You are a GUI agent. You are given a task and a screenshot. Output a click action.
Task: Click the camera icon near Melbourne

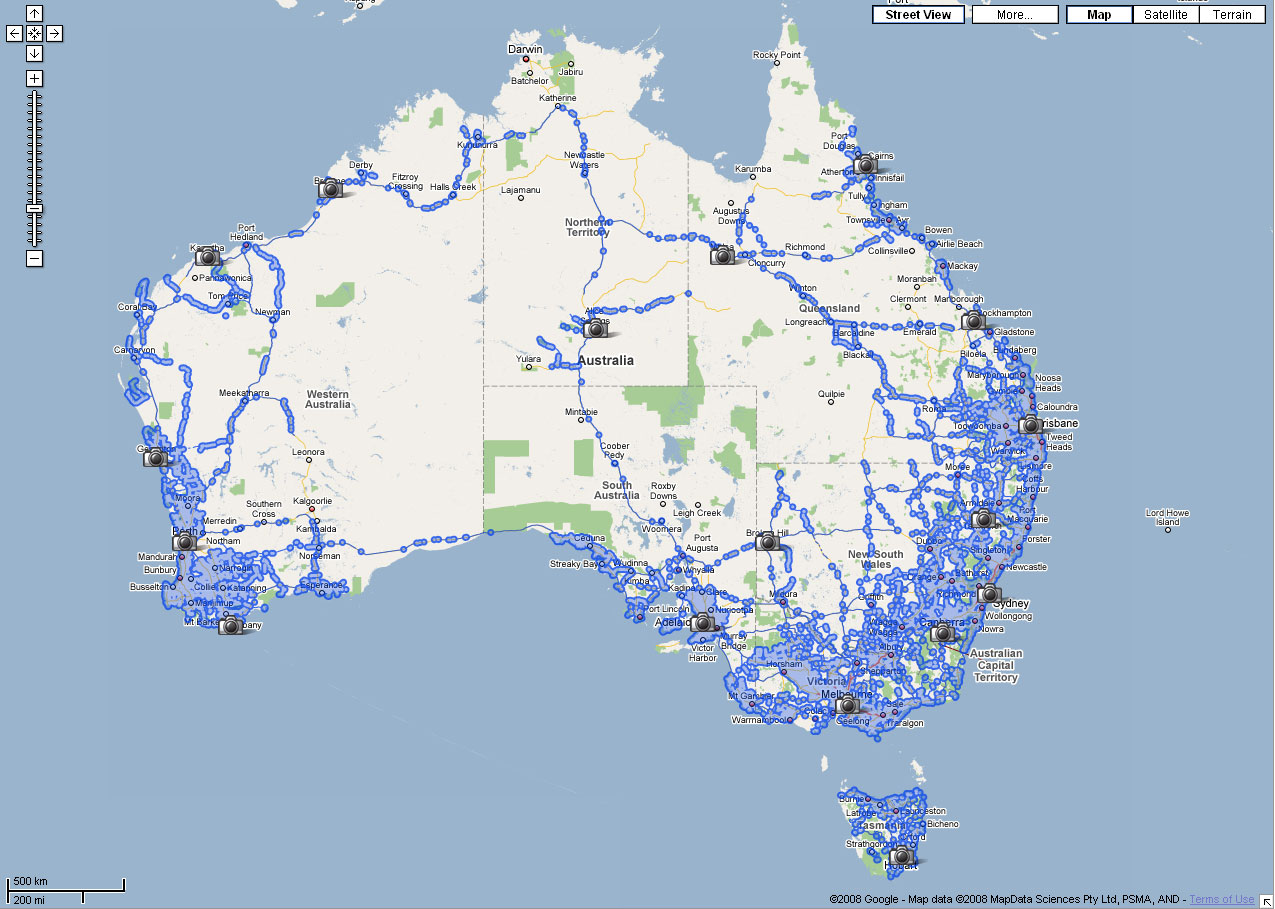point(847,705)
